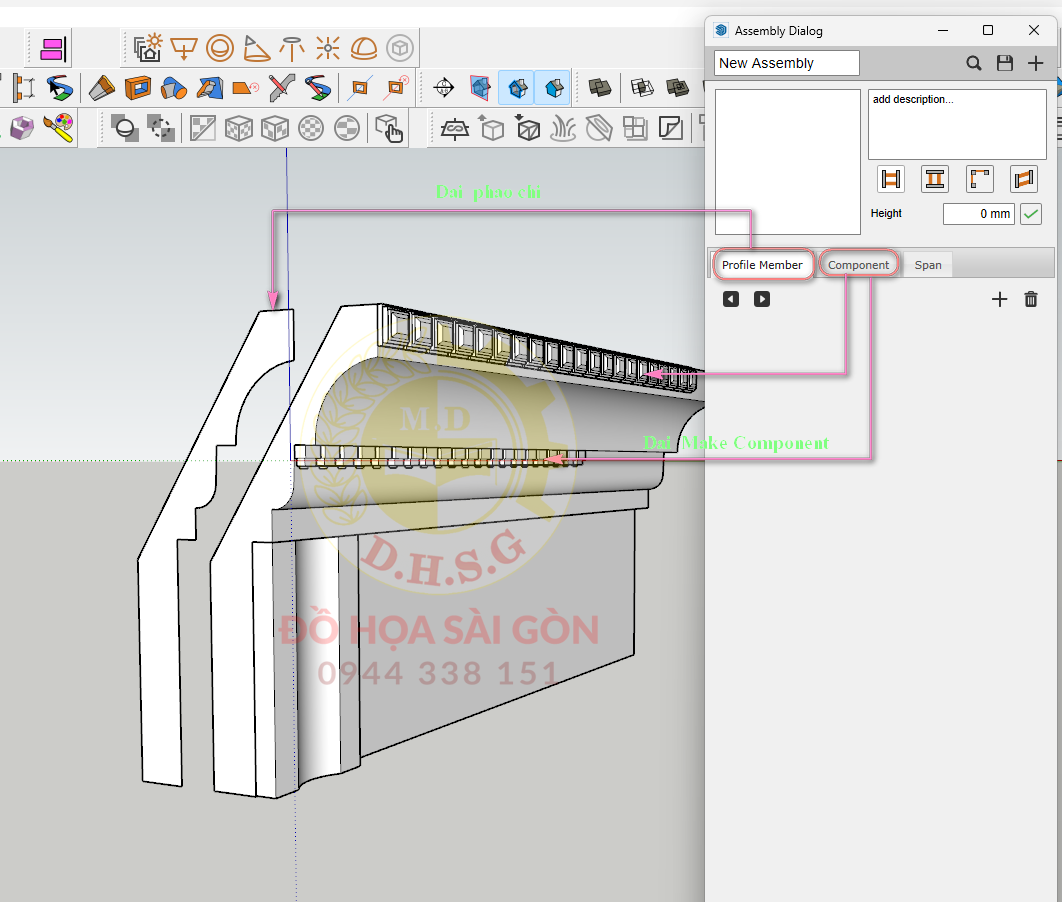Delete the member using the trash icon
The image size is (1062, 902).
[1031, 299]
